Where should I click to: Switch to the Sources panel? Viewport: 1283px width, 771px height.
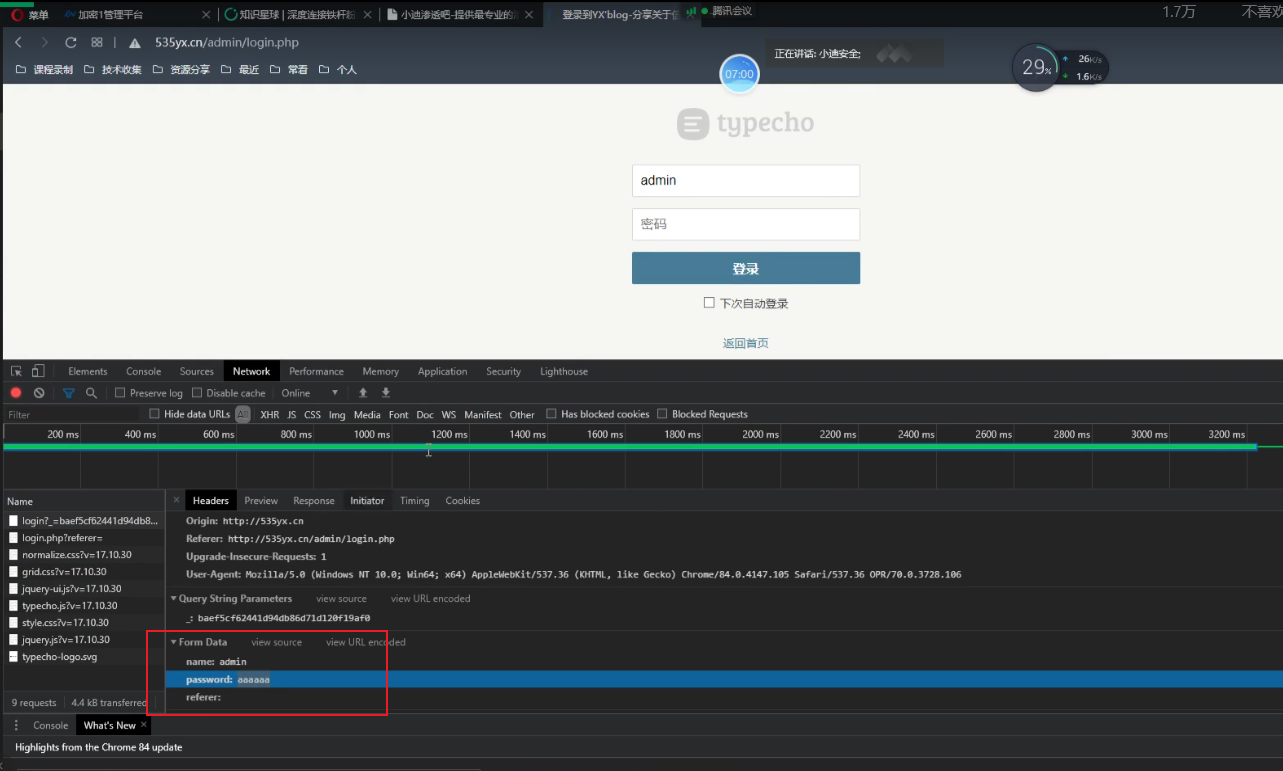click(x=197, y=371)
